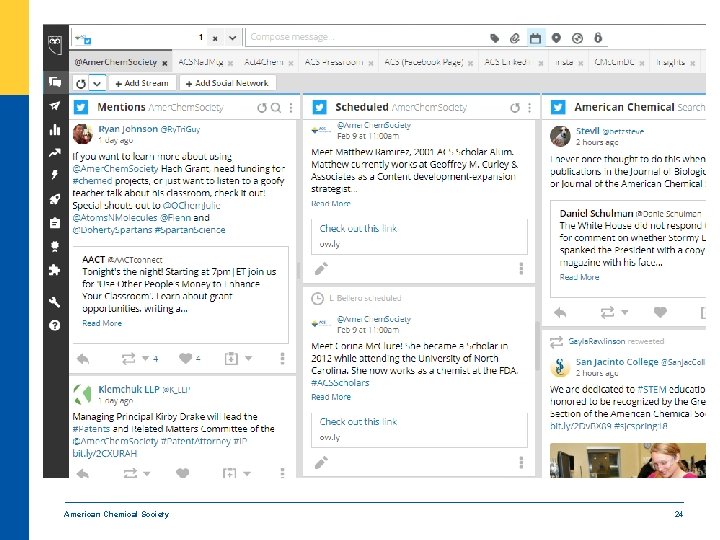Open Read More on AACT quoted tweet
The width and height of the screenshot is (720, 540).
click(102, 323)
